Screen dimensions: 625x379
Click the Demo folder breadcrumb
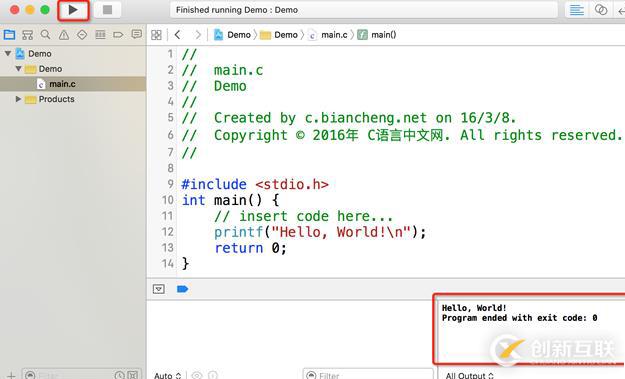279,35
